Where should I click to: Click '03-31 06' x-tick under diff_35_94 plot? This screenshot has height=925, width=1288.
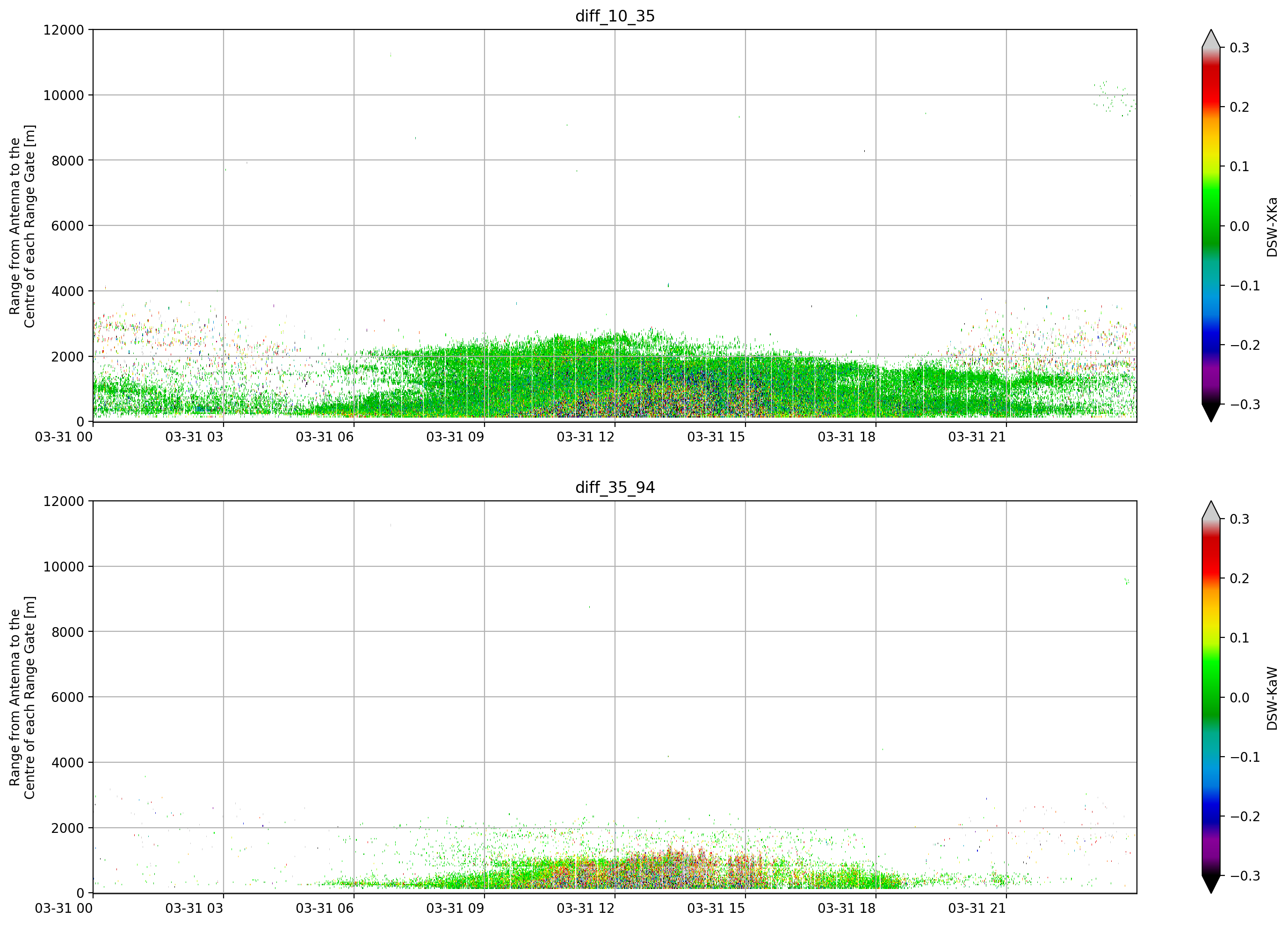pyautogui.click(x=325, y=909)
